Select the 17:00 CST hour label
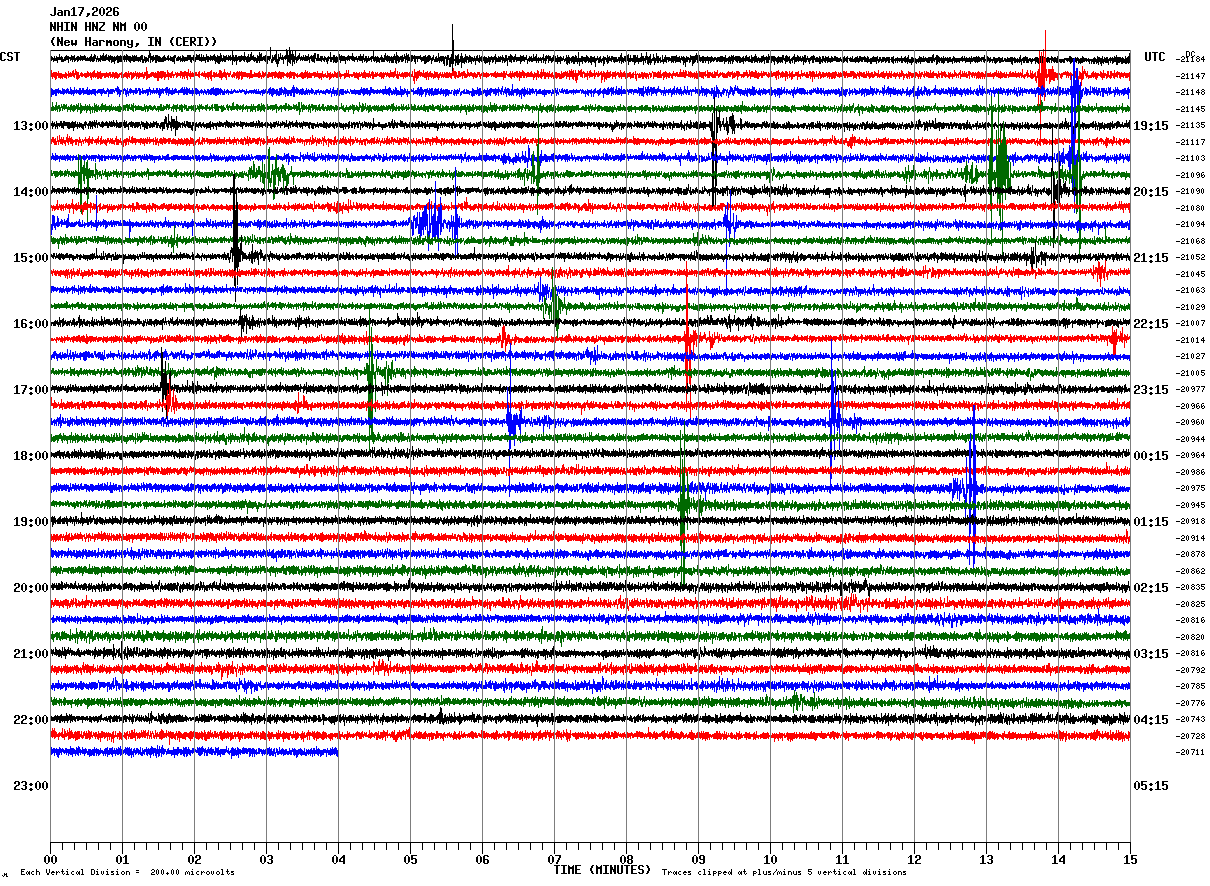Screen dimensions: 1210x886 [31, 390]
